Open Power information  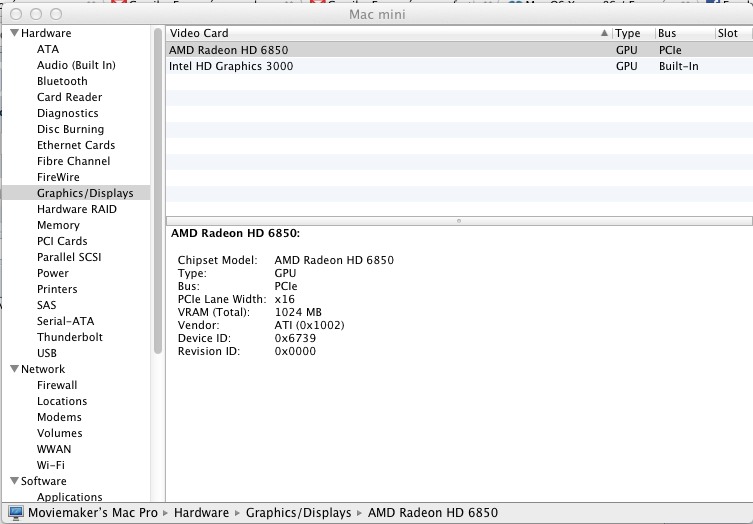[x=53, y=273]
